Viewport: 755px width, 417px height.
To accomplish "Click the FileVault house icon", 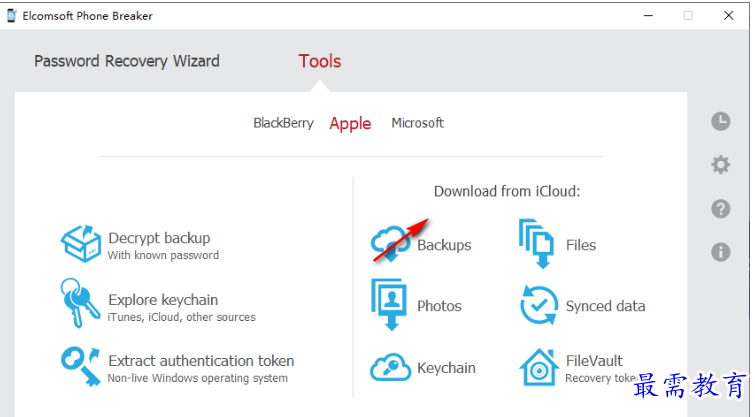I will pyautogui.click(x=539, y=367).
